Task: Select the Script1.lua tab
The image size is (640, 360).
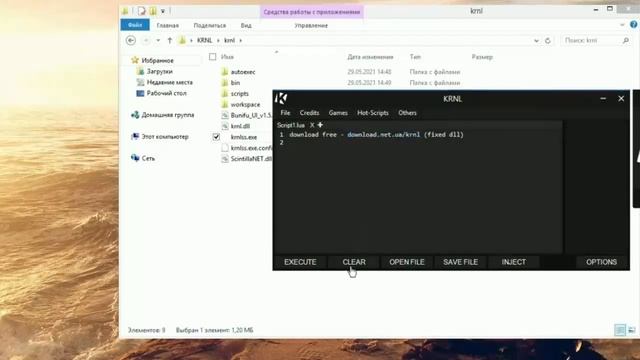Action: tap(291, 125)
